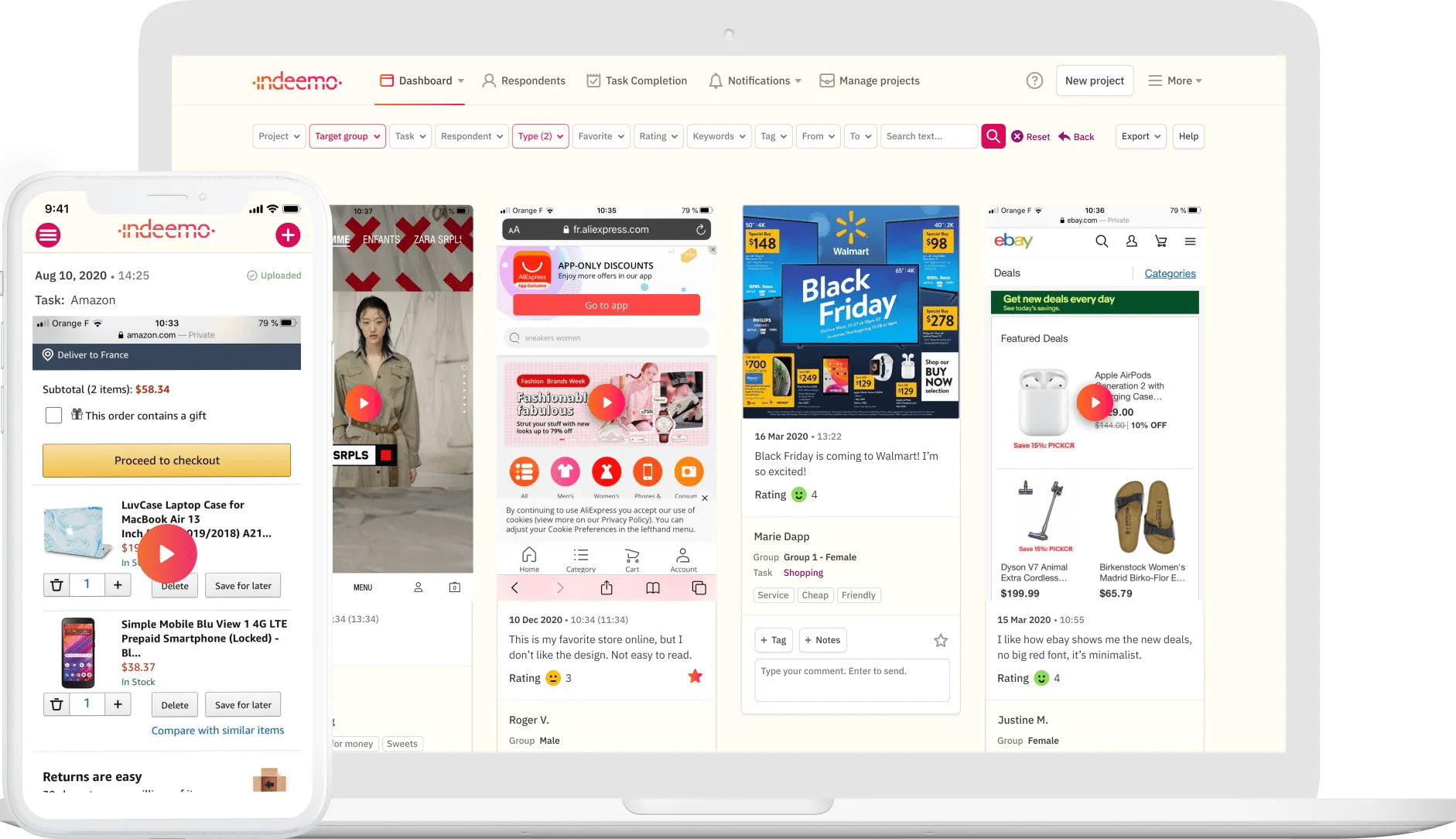Favorite the Walmart post with the star icon

(941, 640)
